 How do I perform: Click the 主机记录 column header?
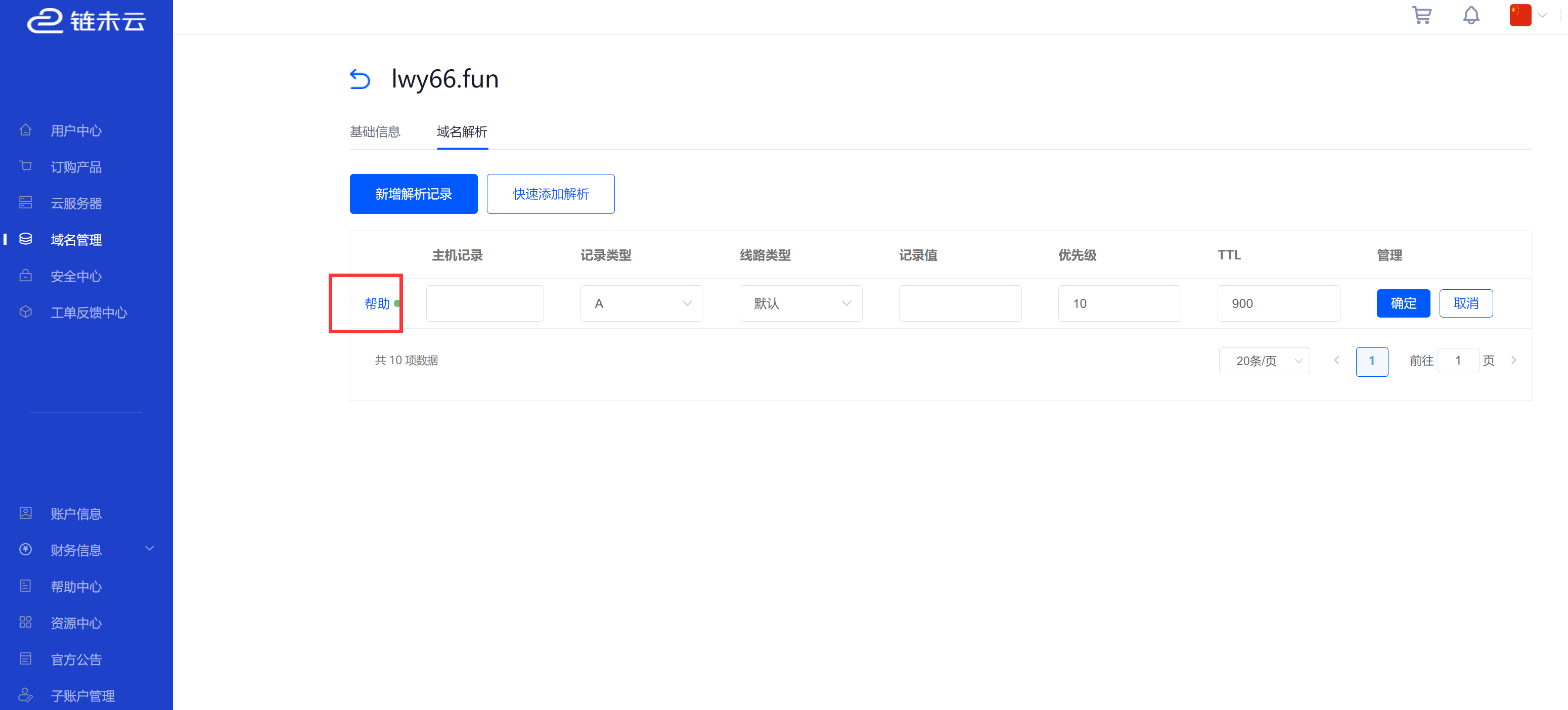[457, 255]
